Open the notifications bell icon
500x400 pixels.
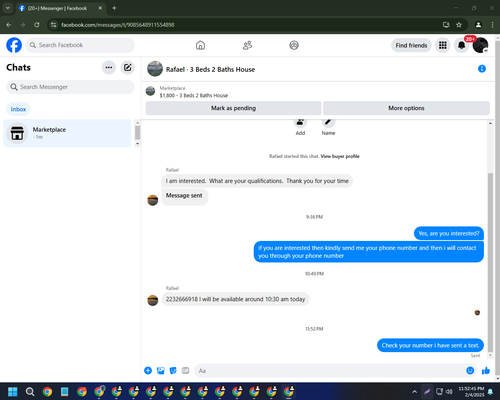click(461, 45)
